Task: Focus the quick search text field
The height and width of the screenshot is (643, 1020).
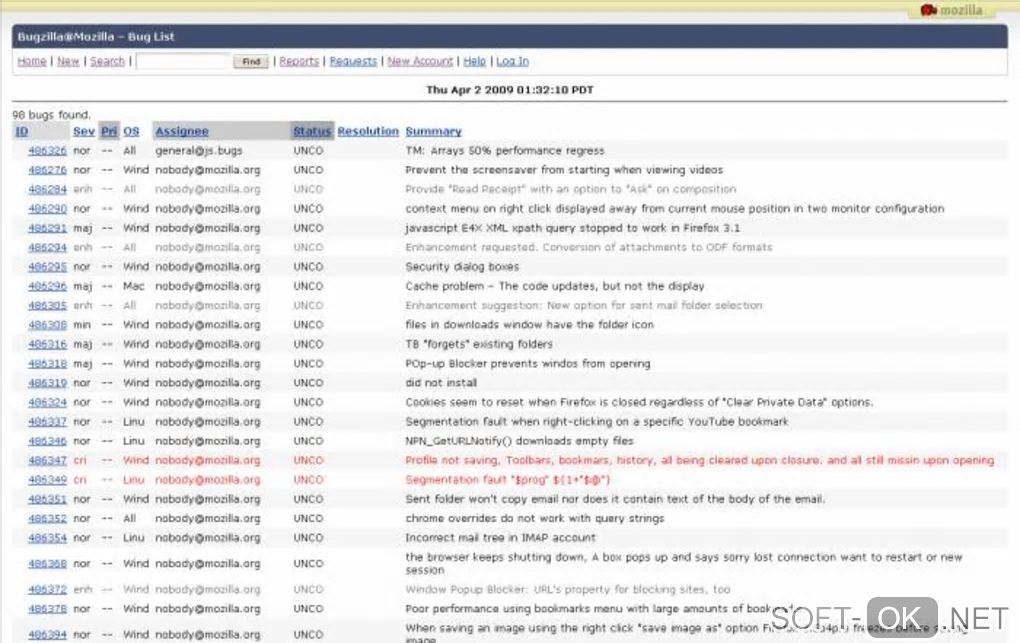Action: (183, 61)
